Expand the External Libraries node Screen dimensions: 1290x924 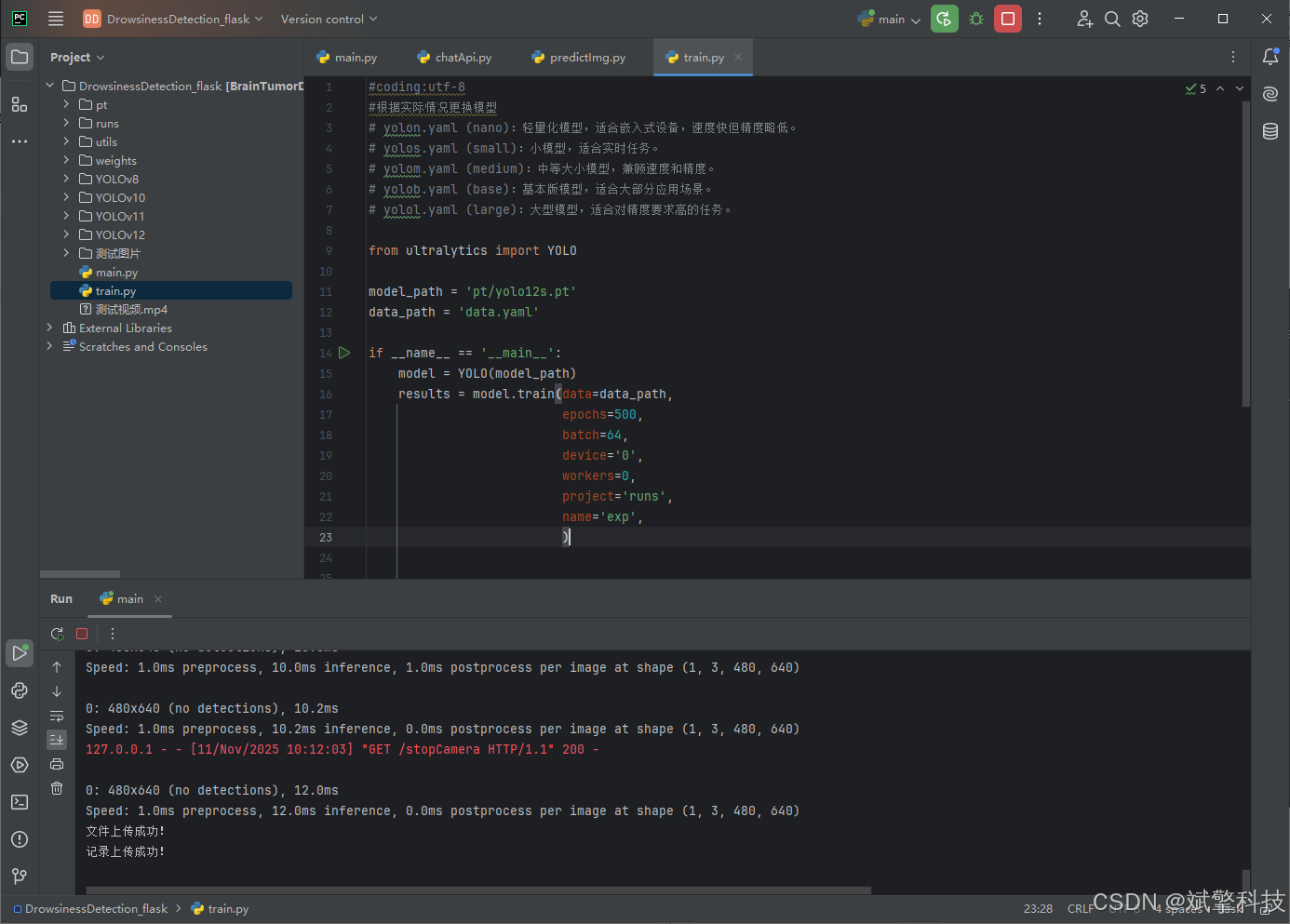pyautogui.click(x=49, y=328)
